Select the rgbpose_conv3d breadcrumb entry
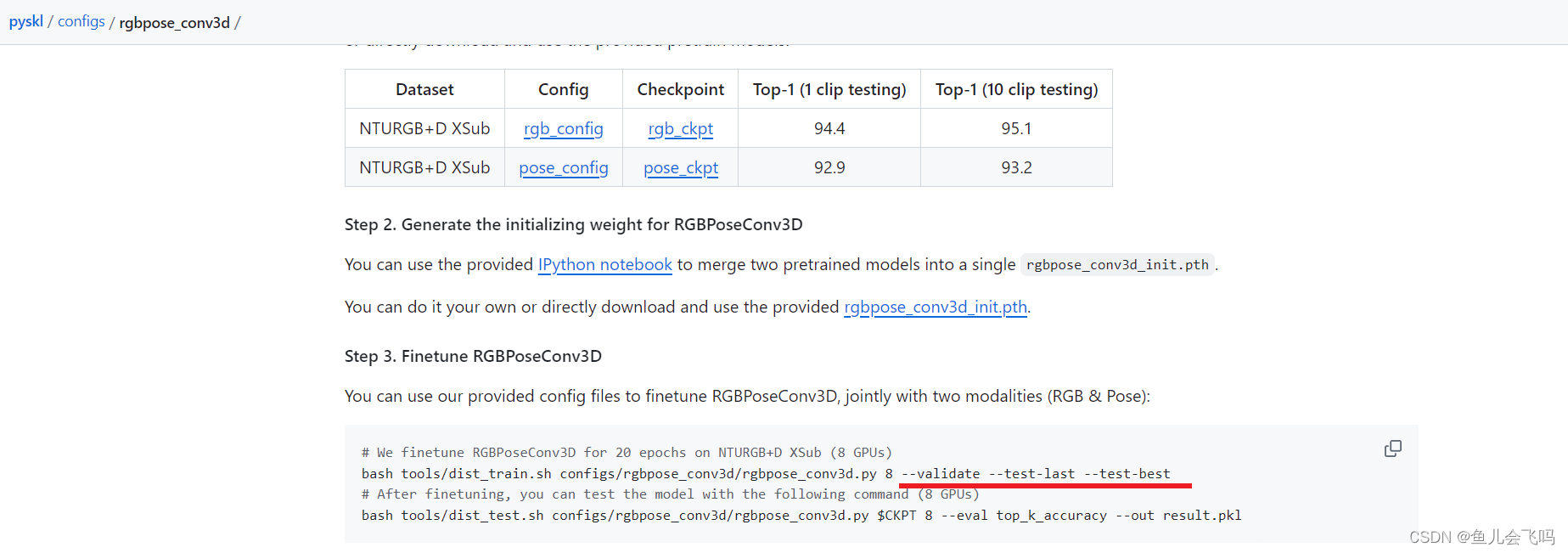Image resolution: width=1568 pixels, height=553 pixels. [x=174, y=23]
